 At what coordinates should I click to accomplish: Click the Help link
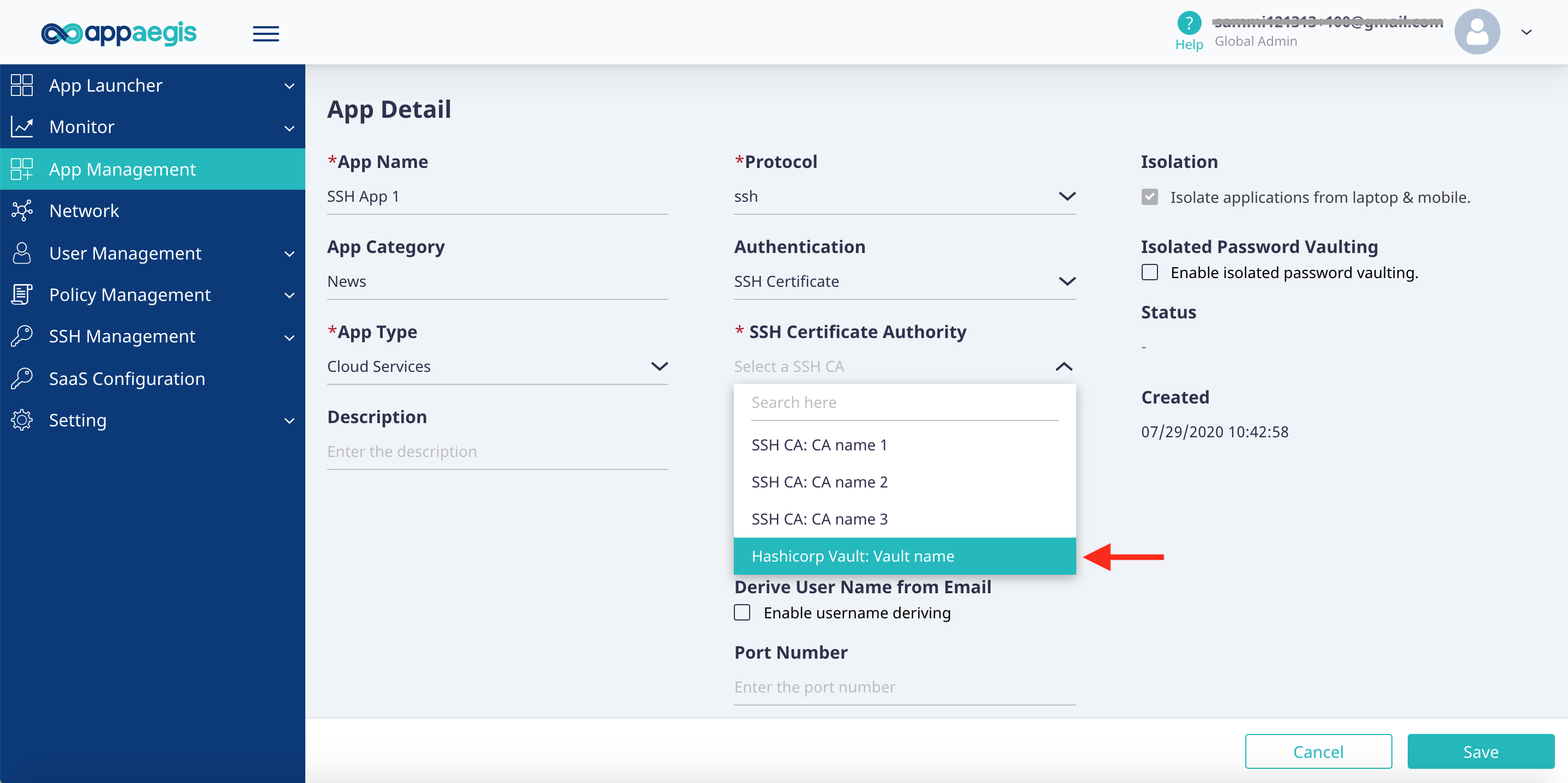pos(1189,45)
